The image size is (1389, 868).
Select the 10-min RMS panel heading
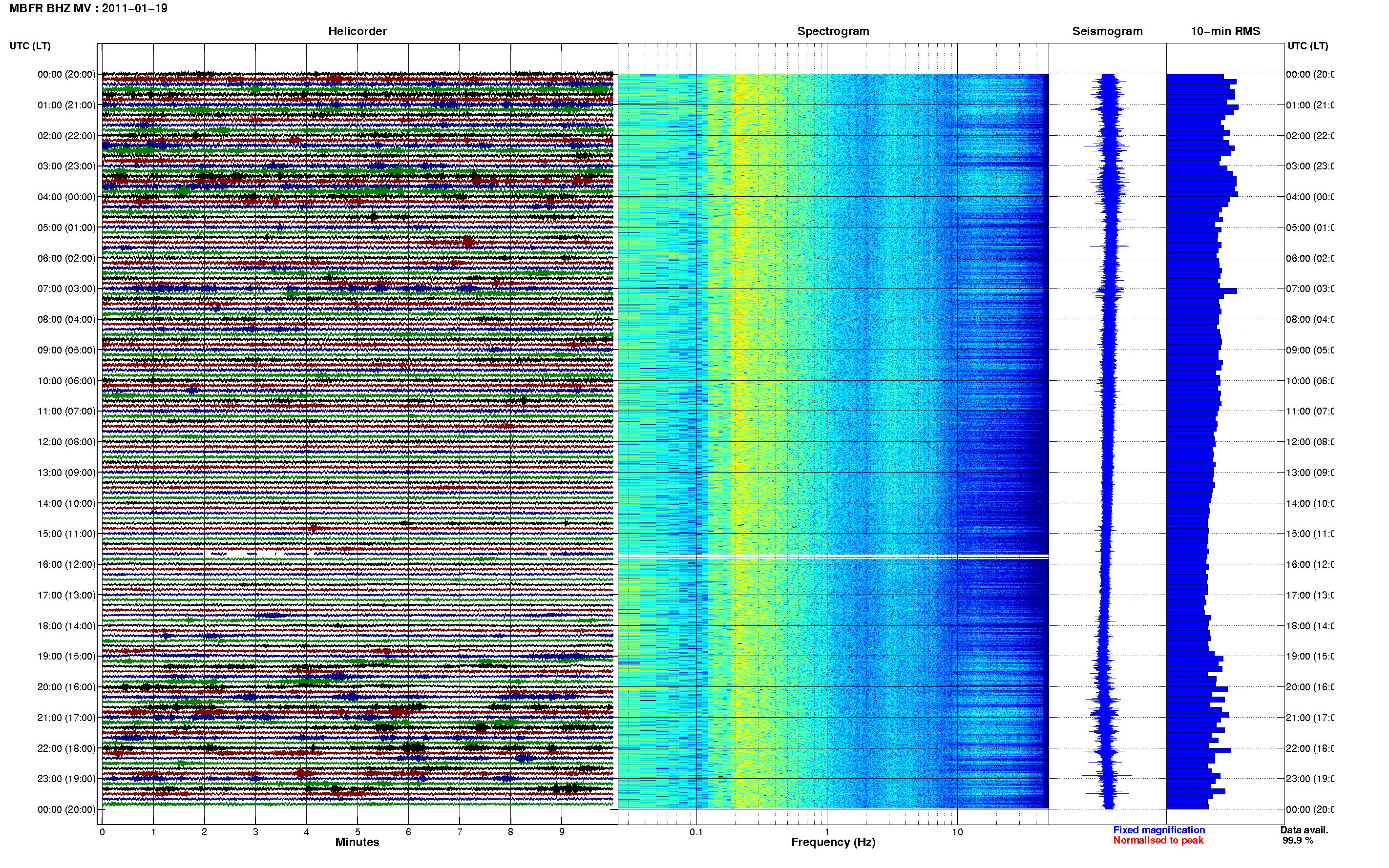coord(1225,32)
